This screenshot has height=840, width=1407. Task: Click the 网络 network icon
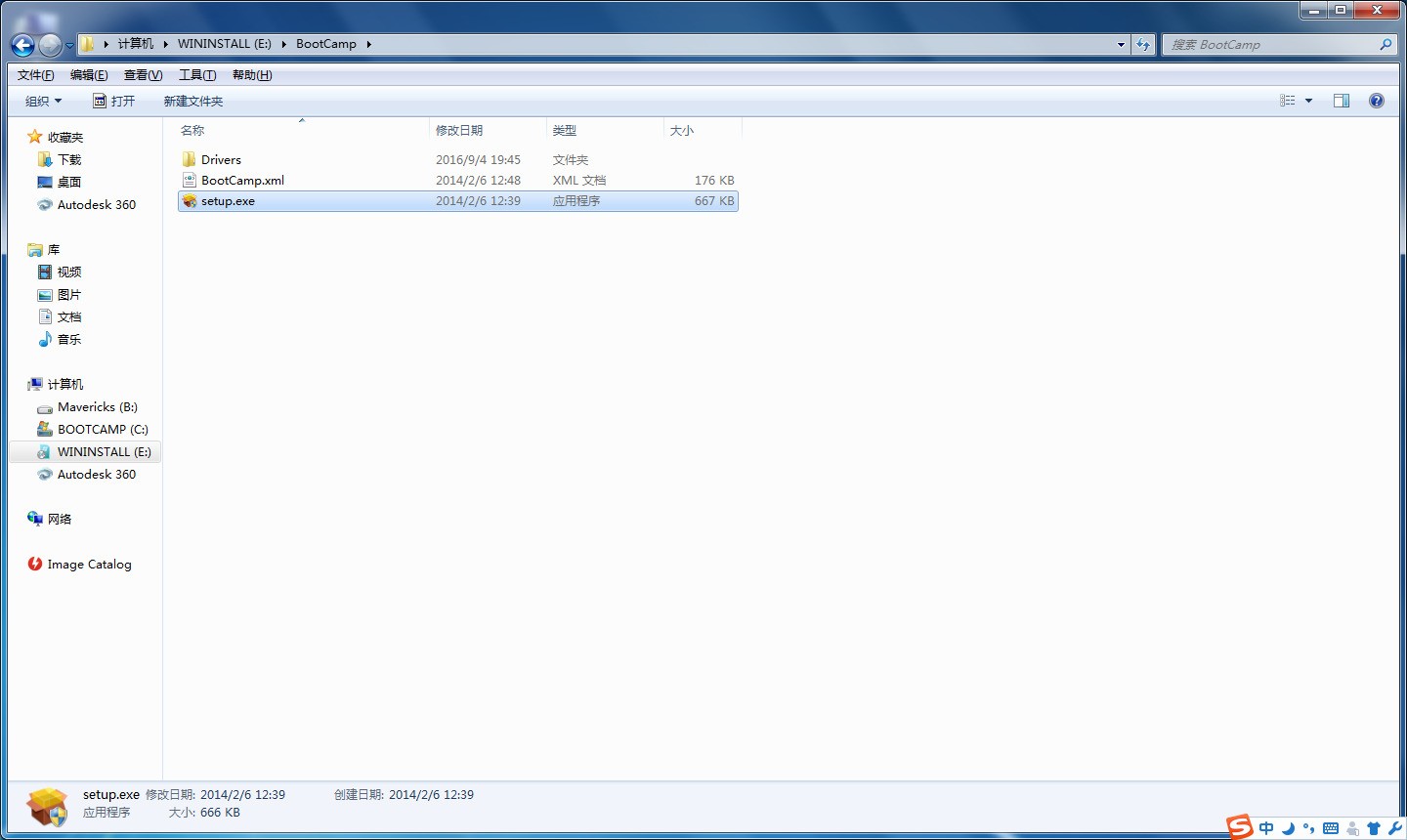[35, 519]
